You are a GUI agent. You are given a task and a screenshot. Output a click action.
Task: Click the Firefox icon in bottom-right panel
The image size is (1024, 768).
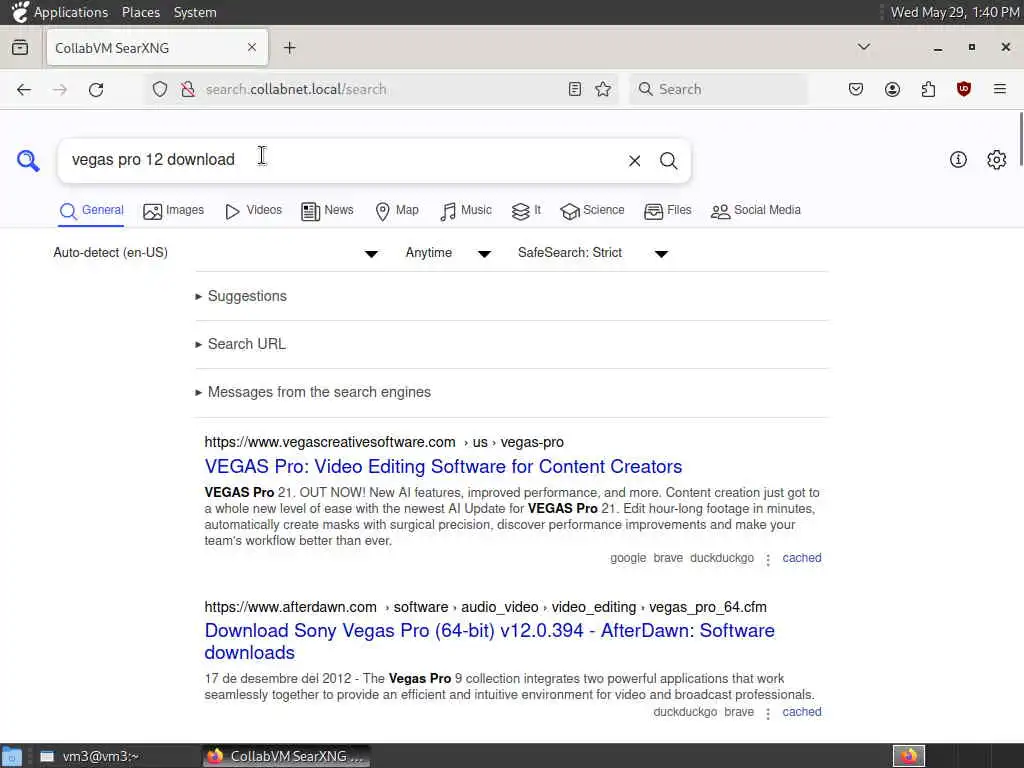point(909,756)
